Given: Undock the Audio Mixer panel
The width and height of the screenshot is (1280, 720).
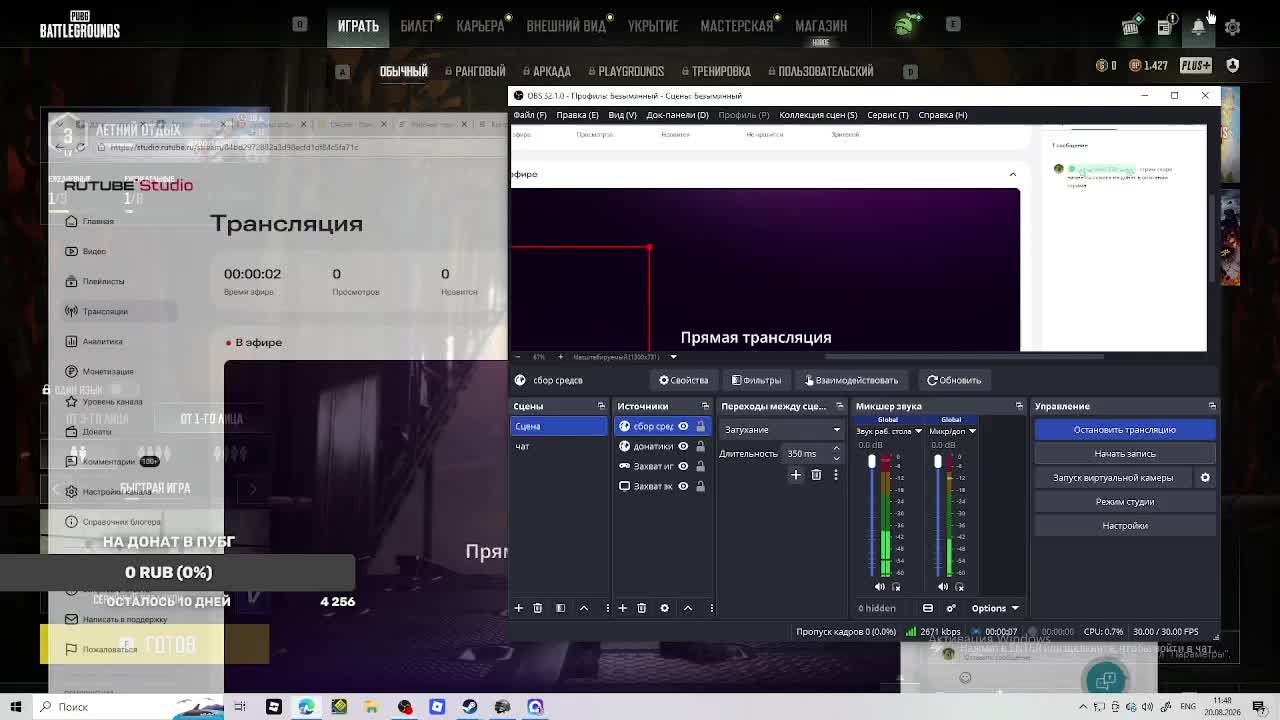Looking at the screenshot, I should (1019, 406).
